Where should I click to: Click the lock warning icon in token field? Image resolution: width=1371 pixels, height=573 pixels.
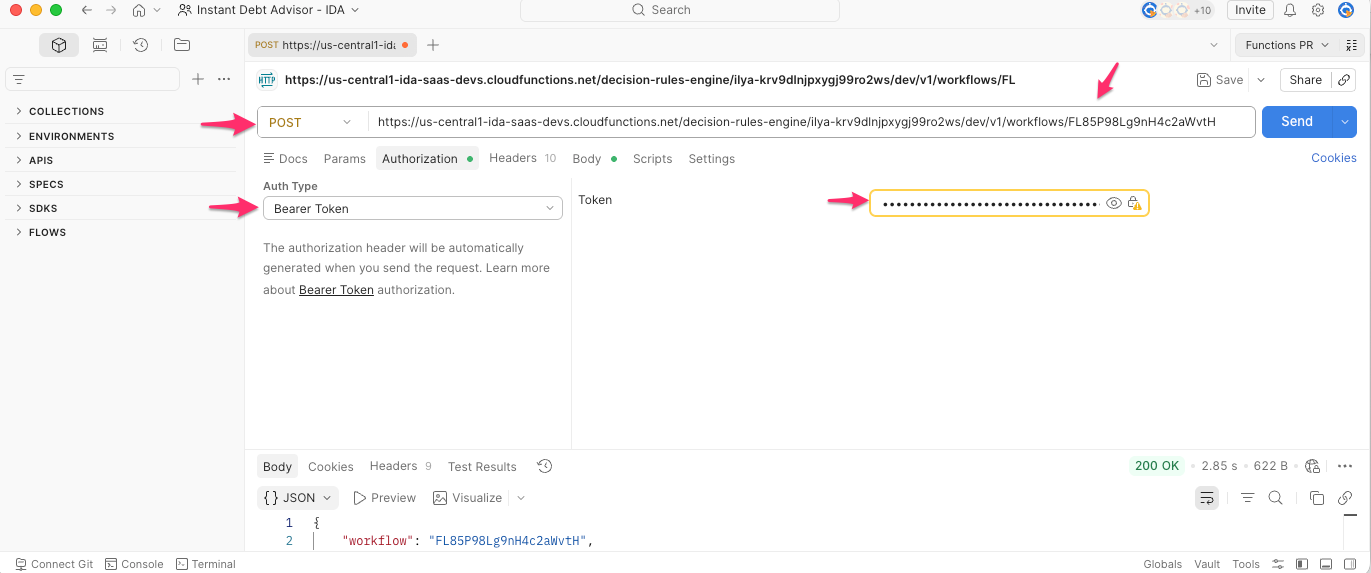[1134, 203]
